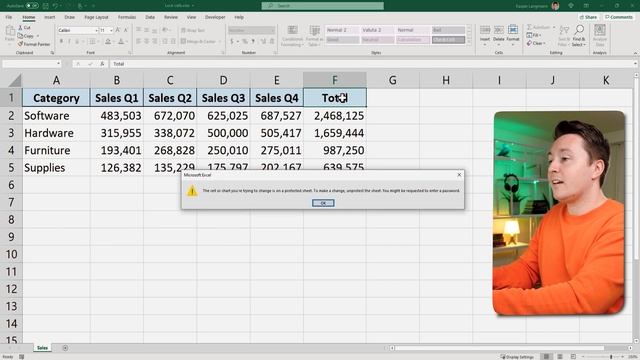This screenshot has height=360, width=640.
Task: Click the Search box in title bar
Action: (322, 6)
